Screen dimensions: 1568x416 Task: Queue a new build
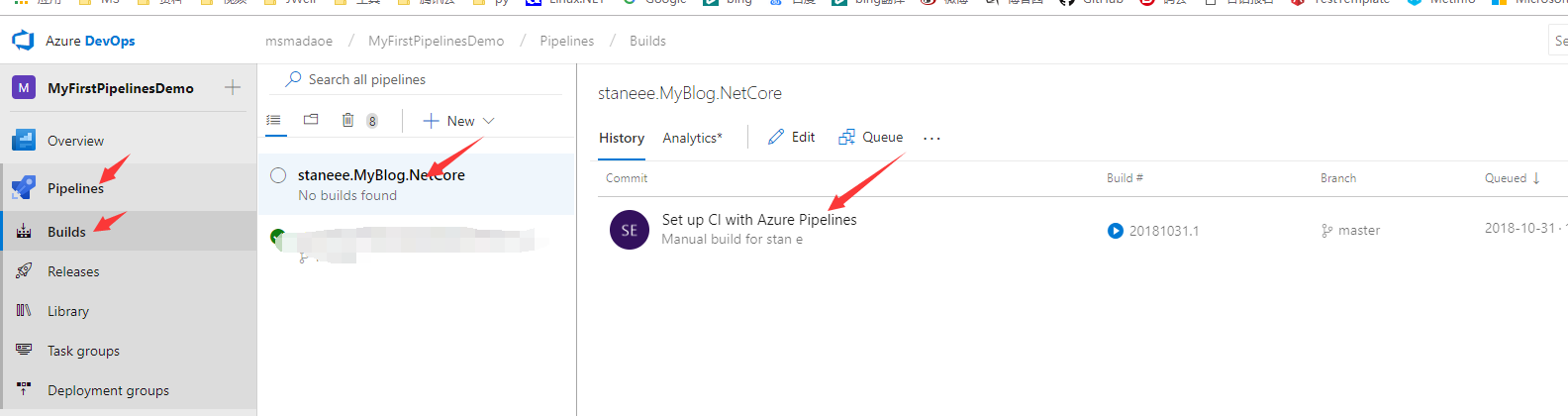871,137
